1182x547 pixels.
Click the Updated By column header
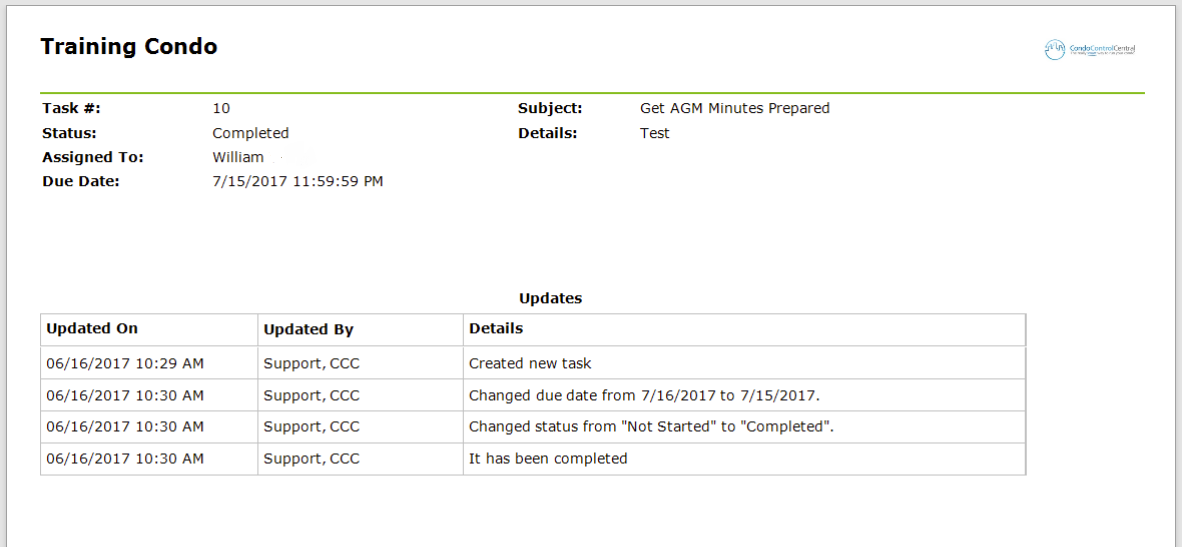click(308, 329)
